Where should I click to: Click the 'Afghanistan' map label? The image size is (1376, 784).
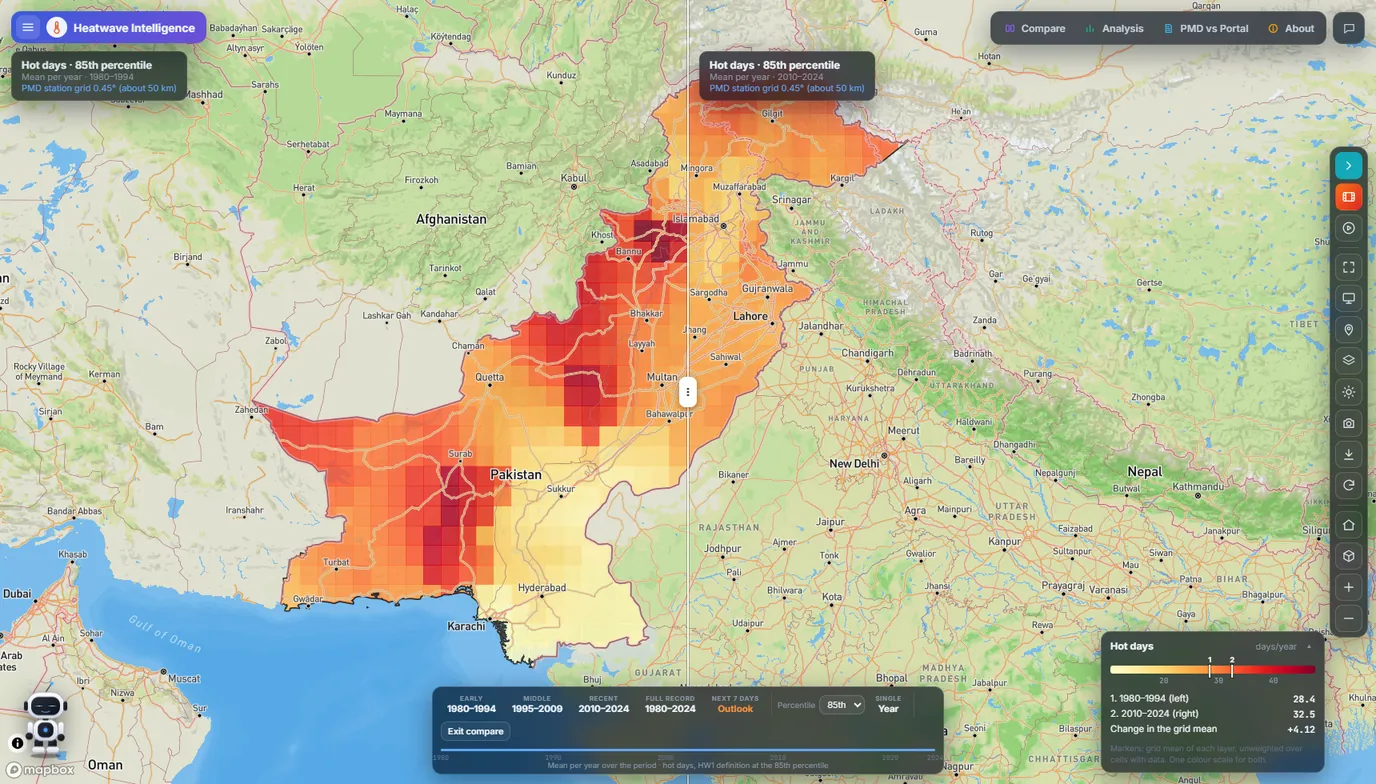tap(451, 219)
